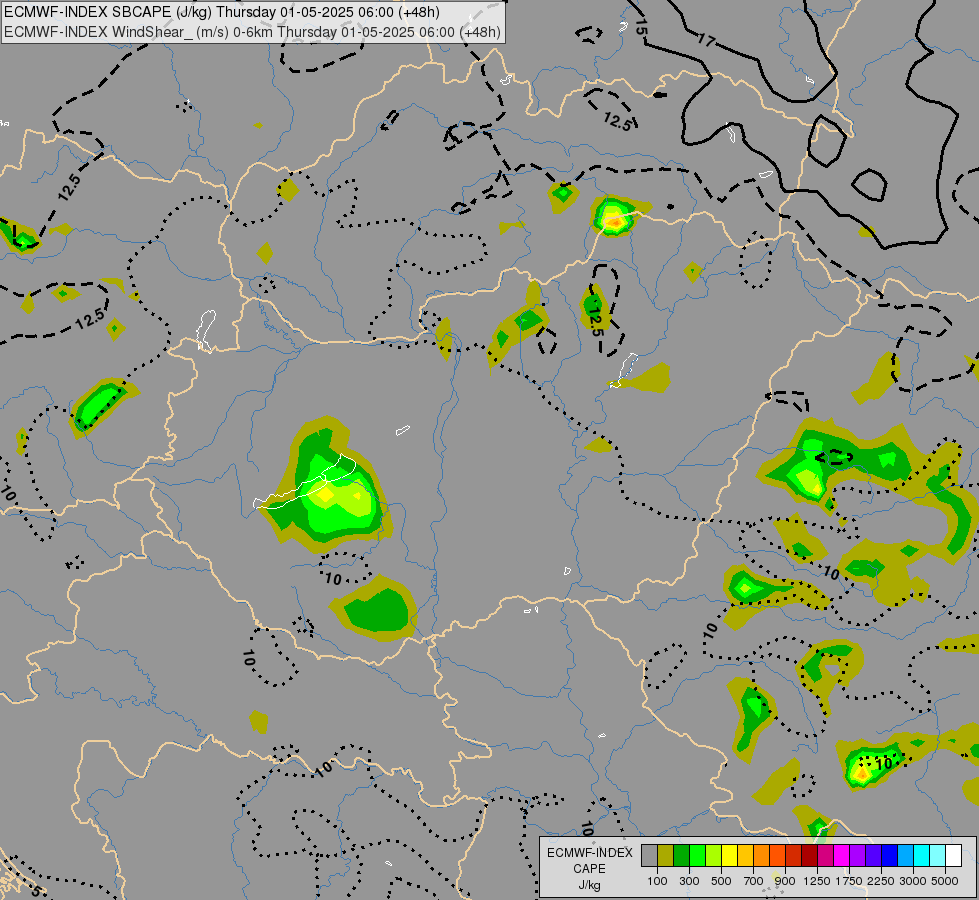Select the pale cyan swatch before 5000
Image resolution: width=979 pixels, height=900 pixels.
point(937,855)
